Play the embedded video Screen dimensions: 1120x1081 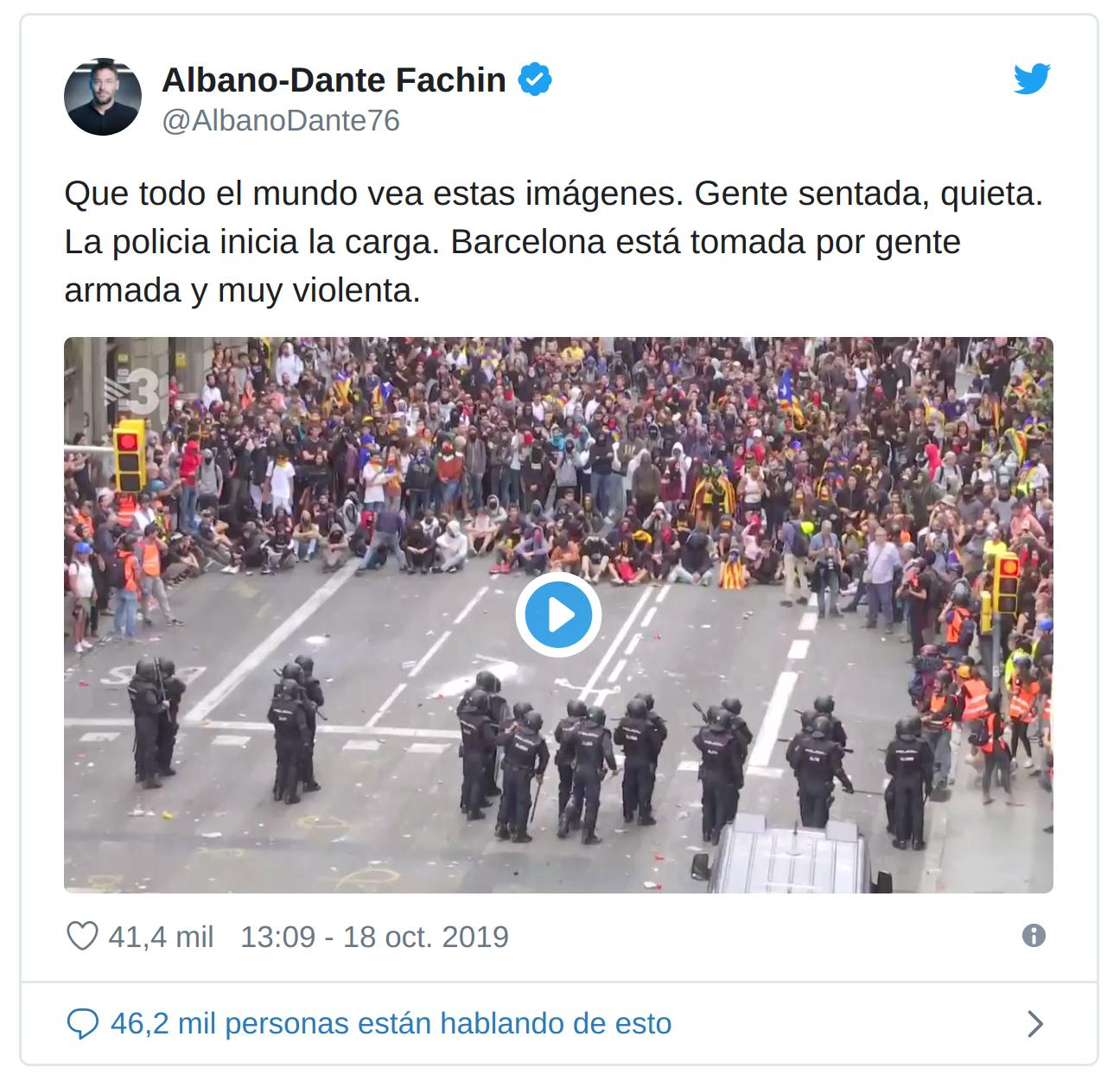coord(558,614)
